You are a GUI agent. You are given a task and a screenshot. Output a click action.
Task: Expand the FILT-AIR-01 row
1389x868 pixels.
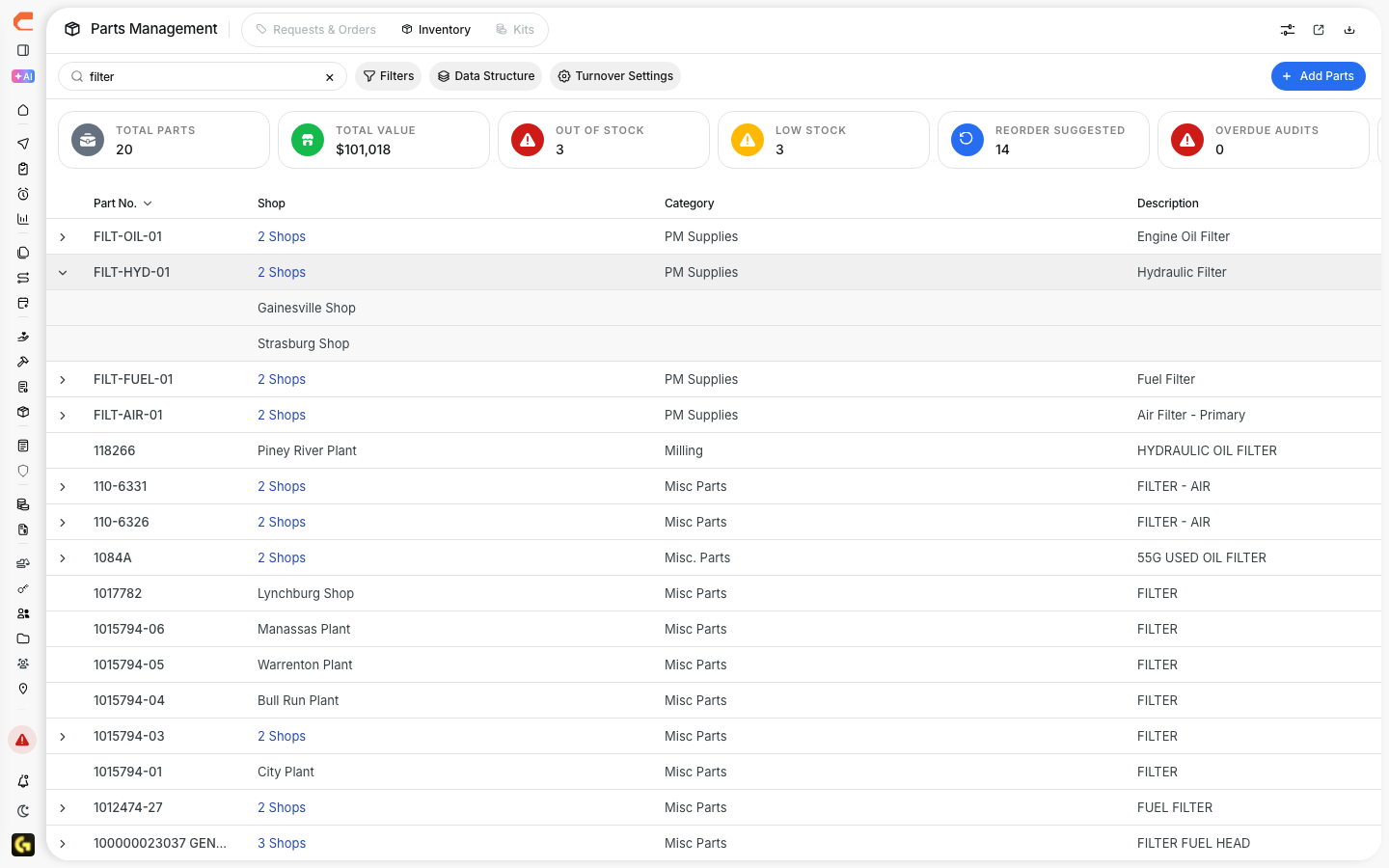tap(63, 416)
